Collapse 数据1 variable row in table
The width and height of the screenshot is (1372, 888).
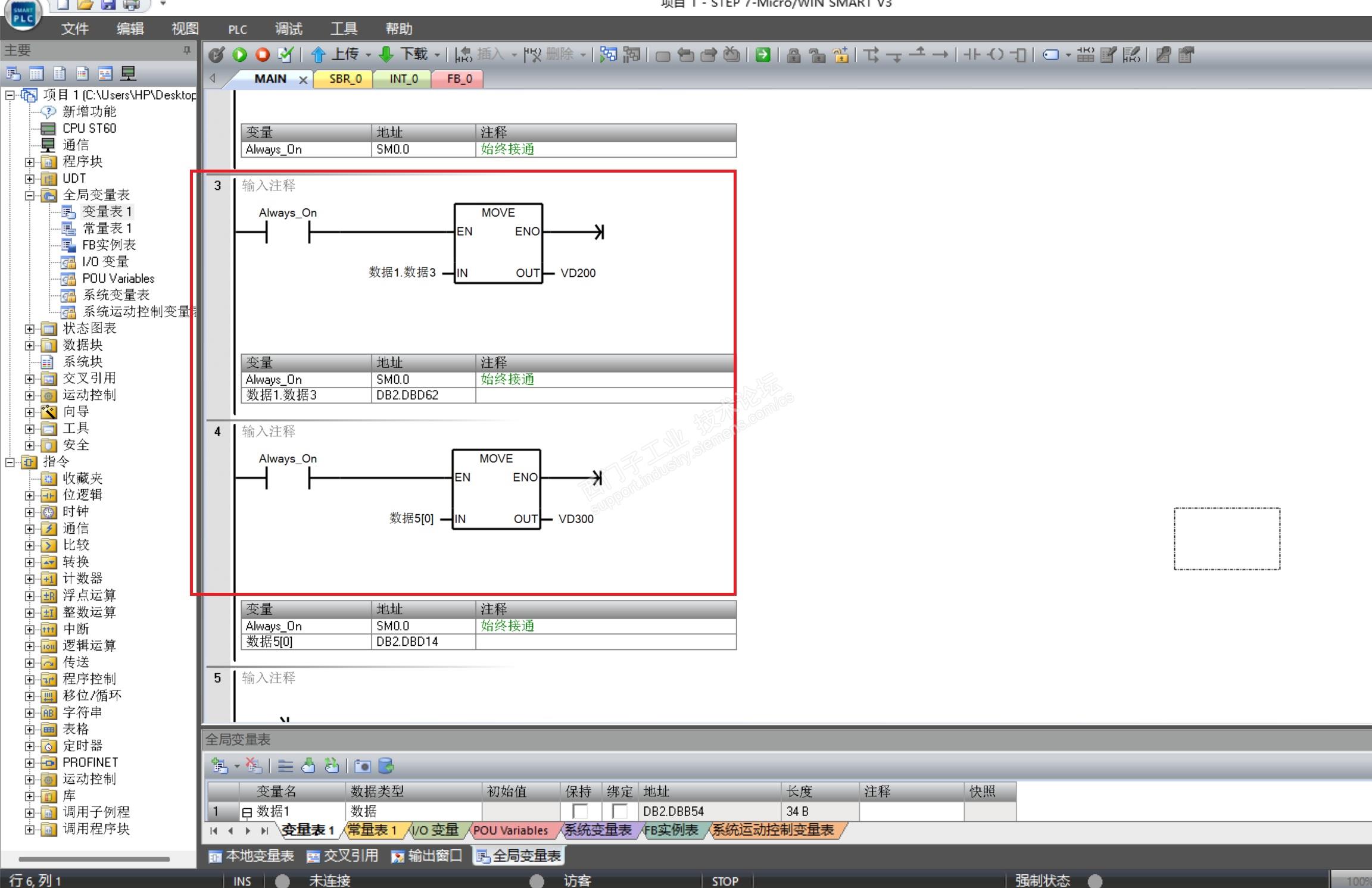click(247, 812)
